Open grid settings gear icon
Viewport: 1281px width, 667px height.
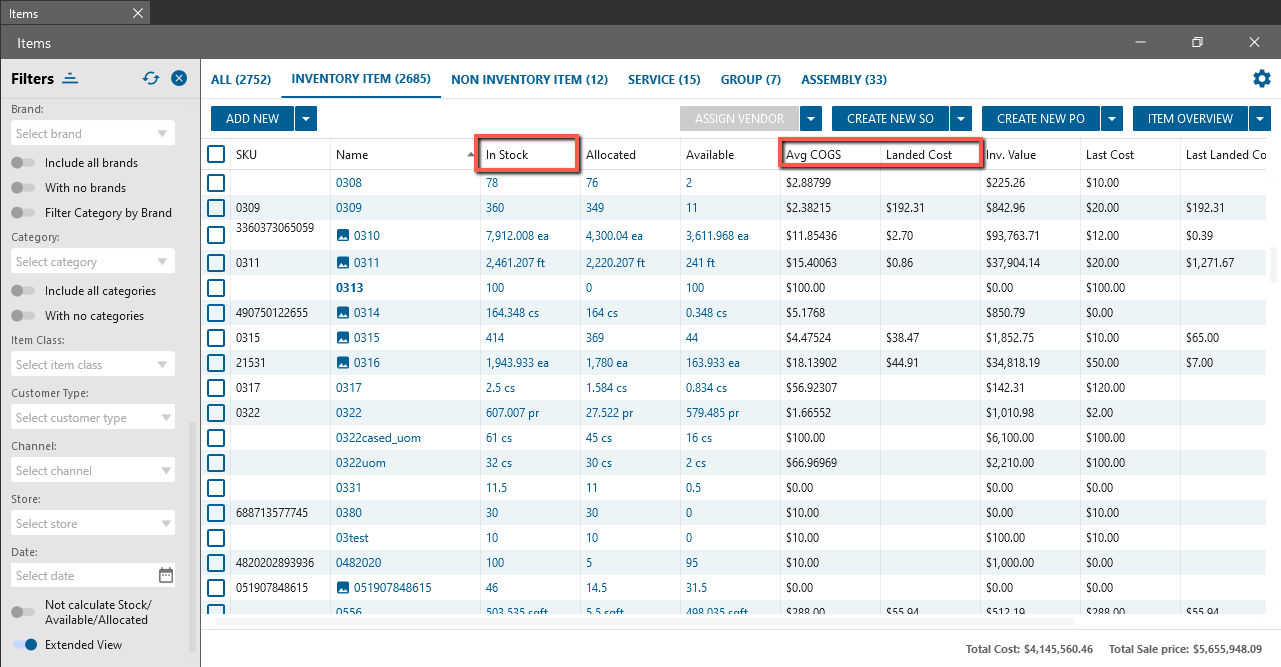pyautogui.click(x=1261, y=79)
